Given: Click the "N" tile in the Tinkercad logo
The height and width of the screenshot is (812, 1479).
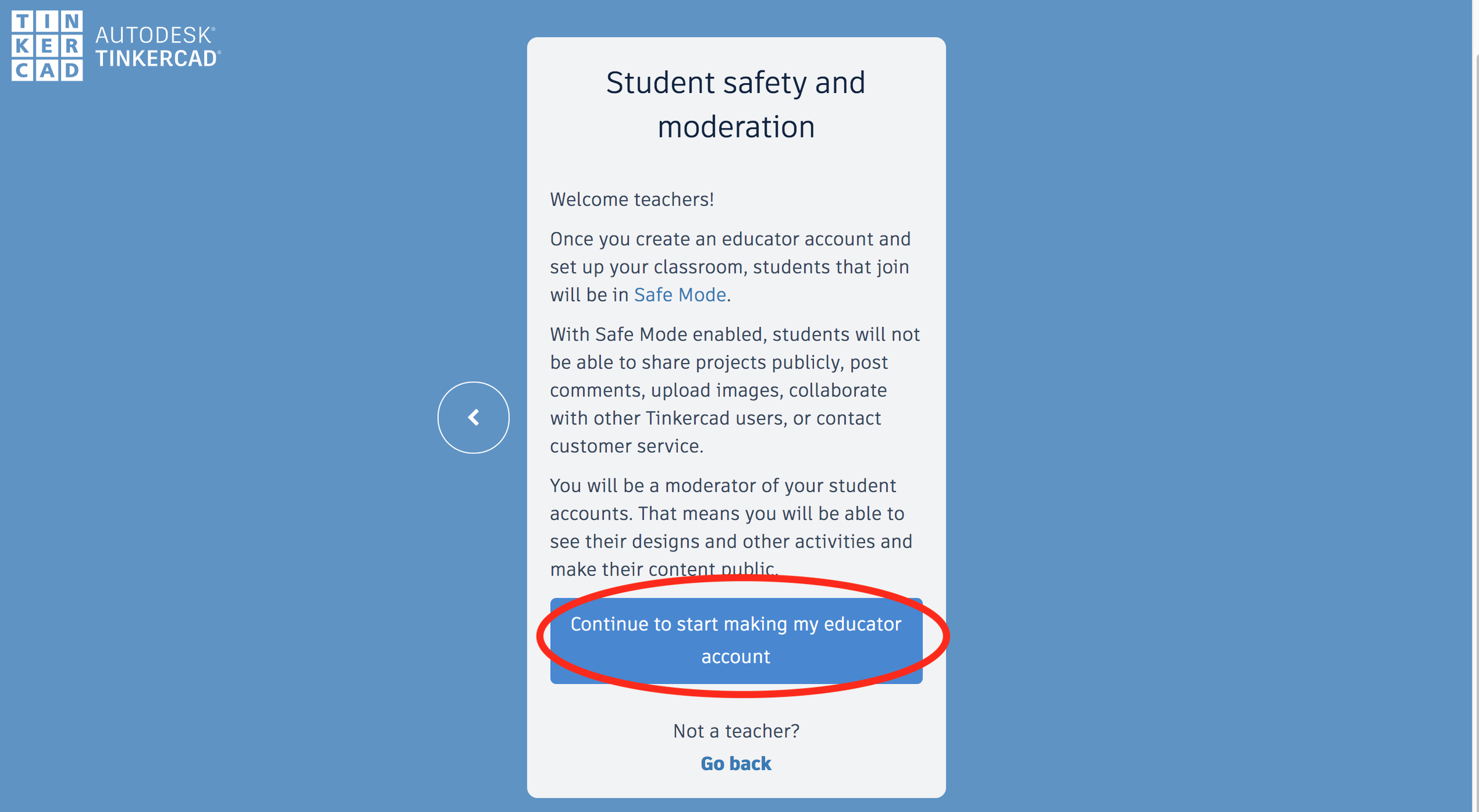Looking at the screenshot, I should coord(71,22).
